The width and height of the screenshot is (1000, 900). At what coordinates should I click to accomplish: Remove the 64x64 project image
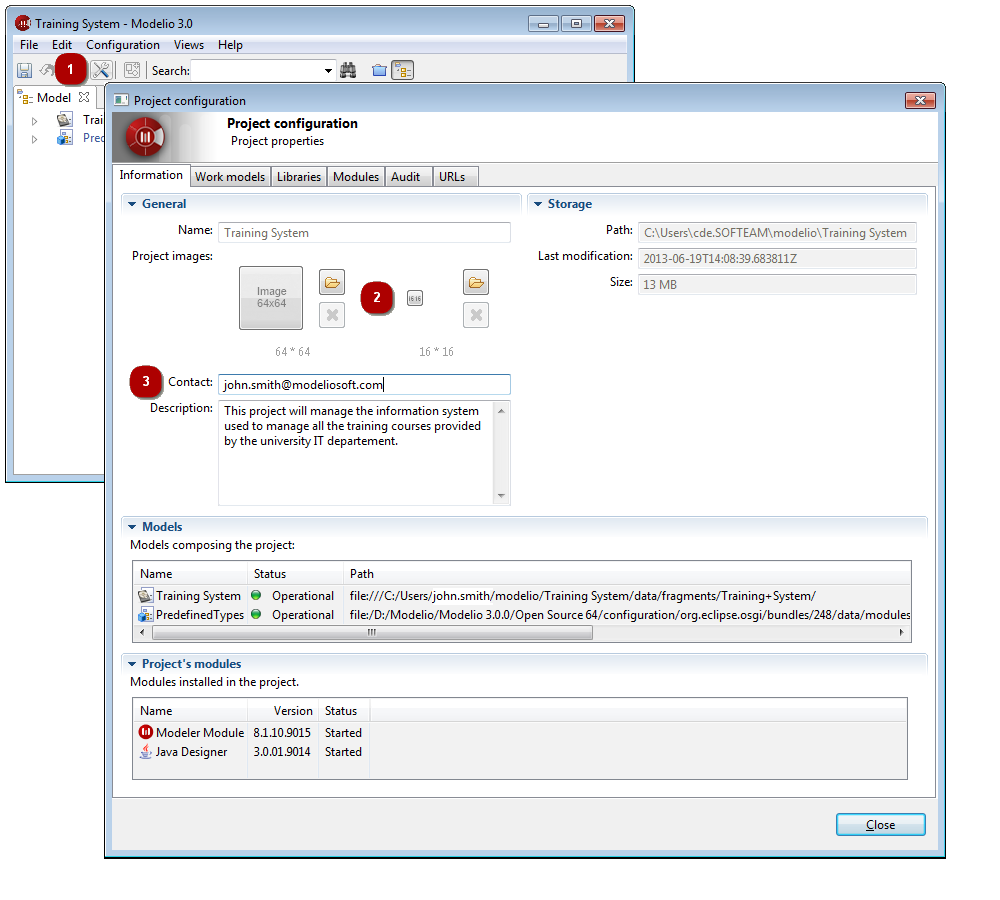point(332,316)
